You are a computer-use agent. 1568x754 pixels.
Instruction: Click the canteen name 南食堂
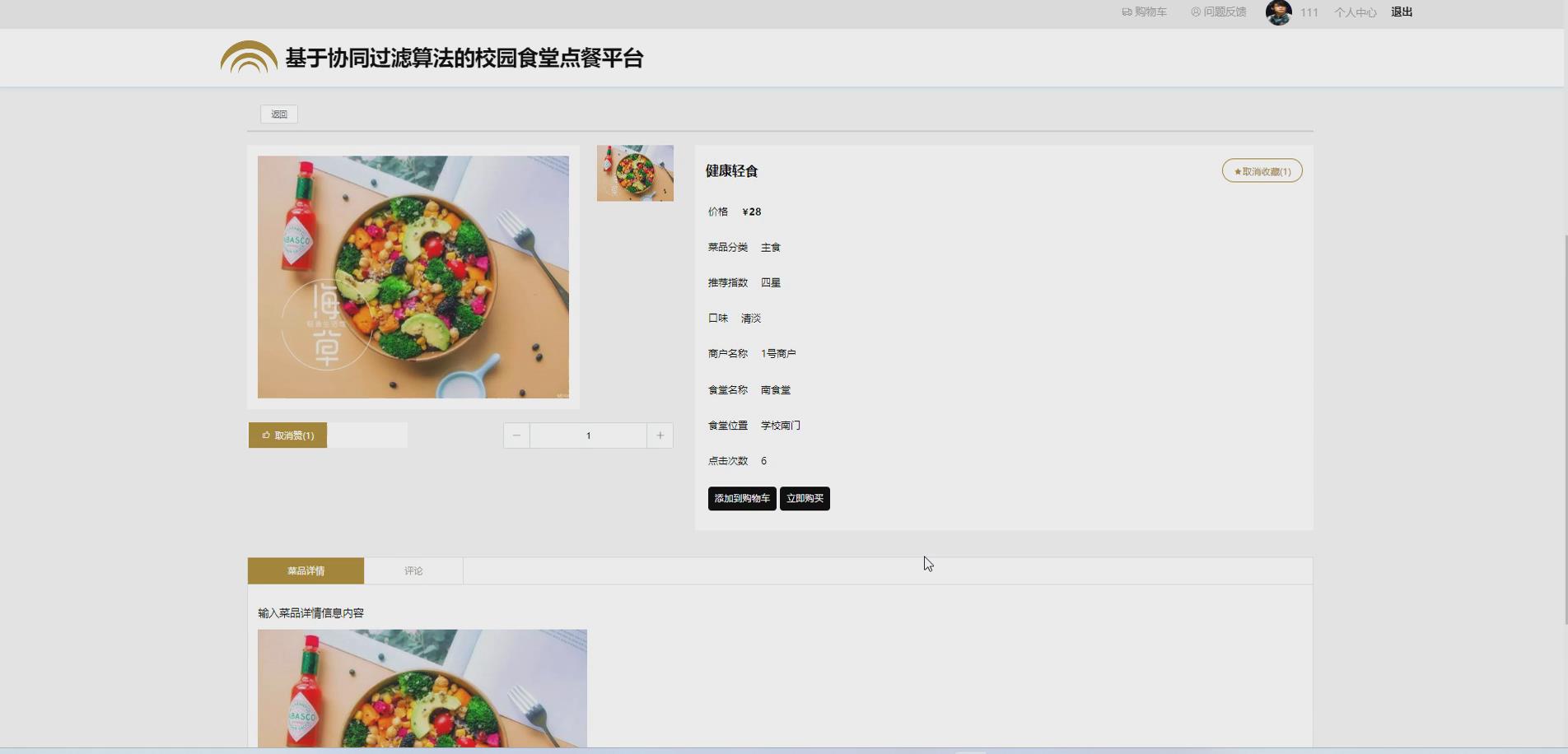(x=776, y=390)
